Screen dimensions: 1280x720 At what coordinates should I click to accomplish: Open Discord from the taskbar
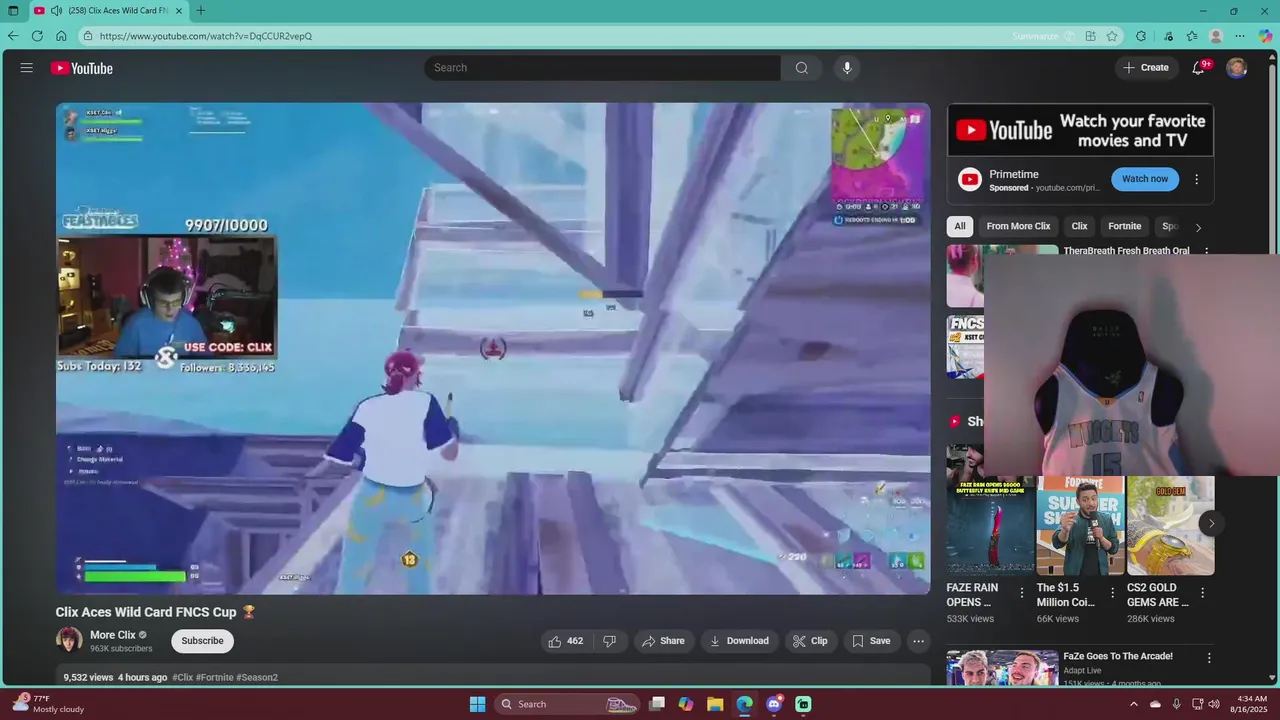[x=773, y=704]
